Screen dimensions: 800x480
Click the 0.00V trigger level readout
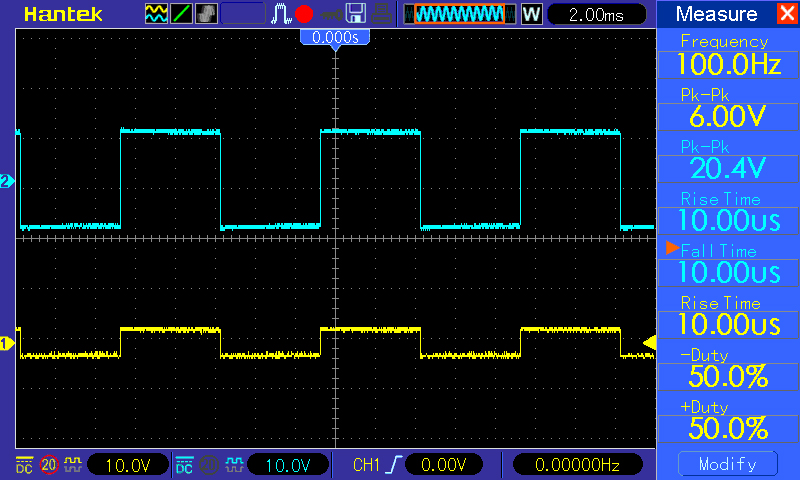(x=444, y=465)
